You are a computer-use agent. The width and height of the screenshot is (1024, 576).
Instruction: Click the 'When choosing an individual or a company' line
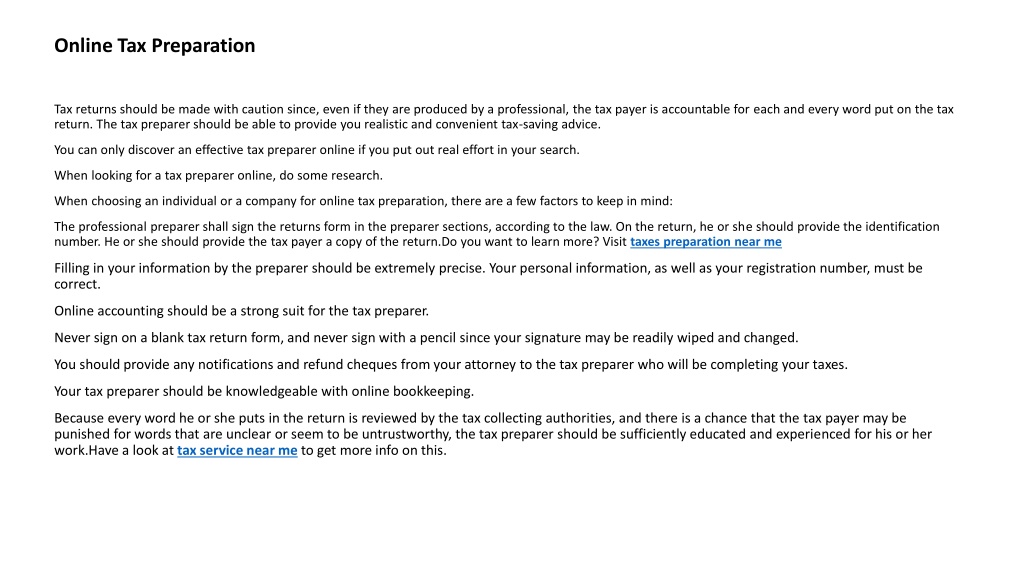[363, 201]
